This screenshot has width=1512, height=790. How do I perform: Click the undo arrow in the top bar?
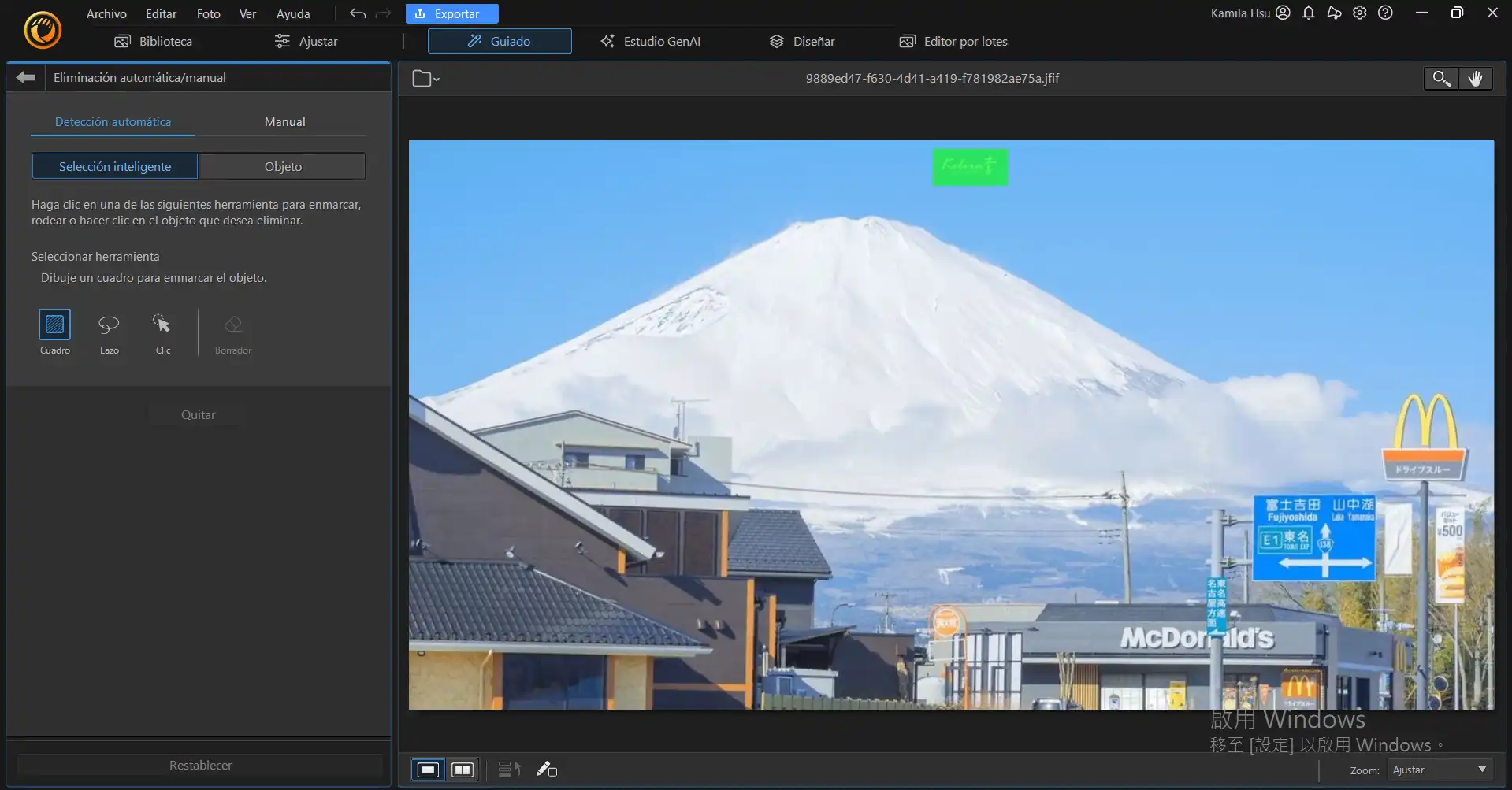[x=356, y=13]
